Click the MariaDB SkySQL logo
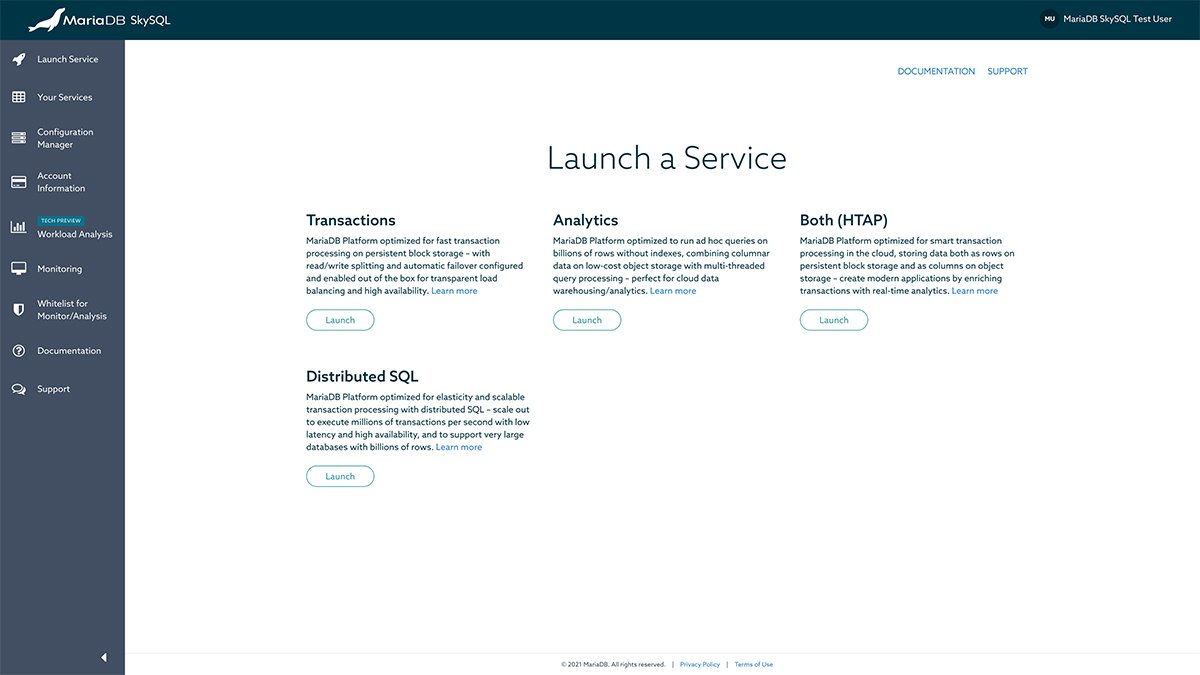This screenshot has height=675, width=1200. (99, 20)
